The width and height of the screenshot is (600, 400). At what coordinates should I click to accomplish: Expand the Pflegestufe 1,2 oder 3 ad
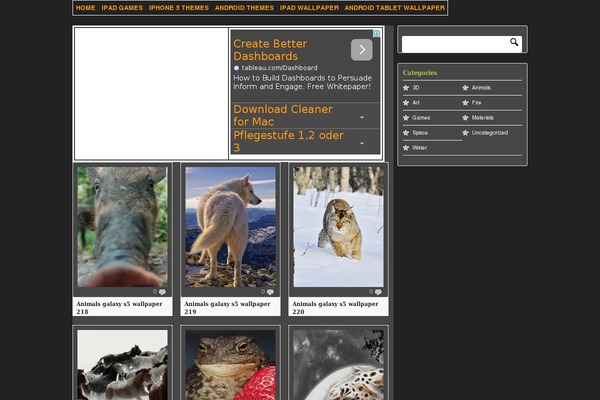coord(362,143)
